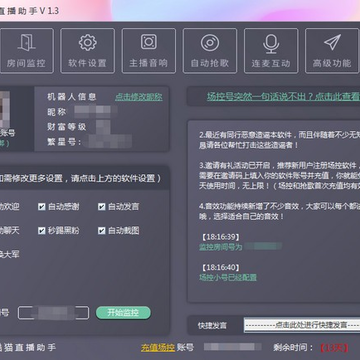The height and width of the screenshot is (360, 360).
Task: Toggle the 秒踢黑粉 checkbox
Action: point(42,231)
